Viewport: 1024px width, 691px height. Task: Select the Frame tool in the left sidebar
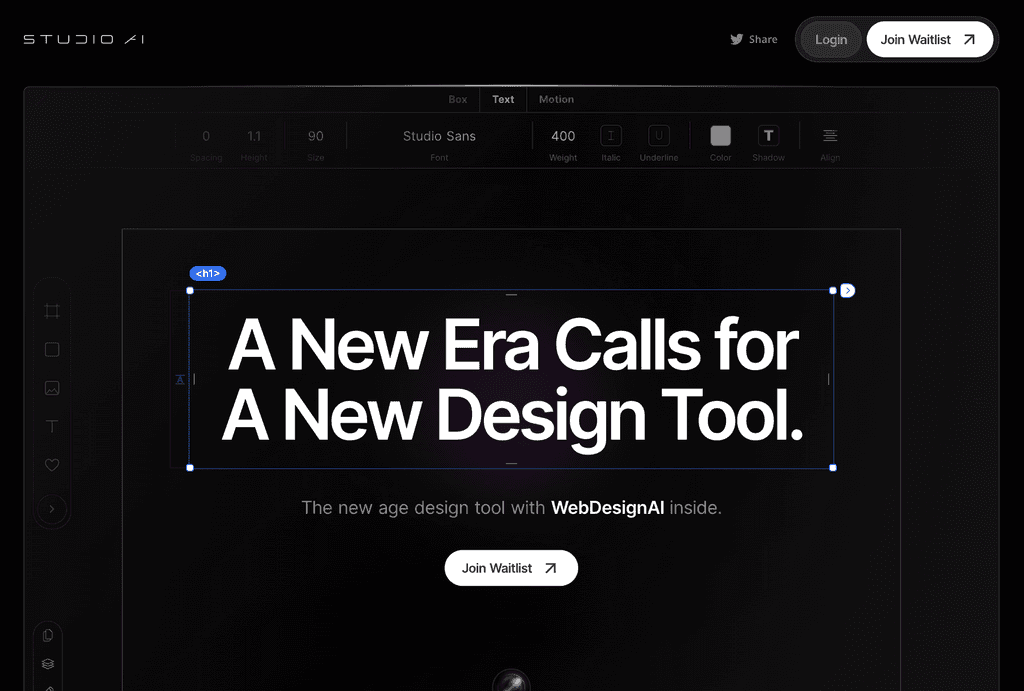click(52, 311)
